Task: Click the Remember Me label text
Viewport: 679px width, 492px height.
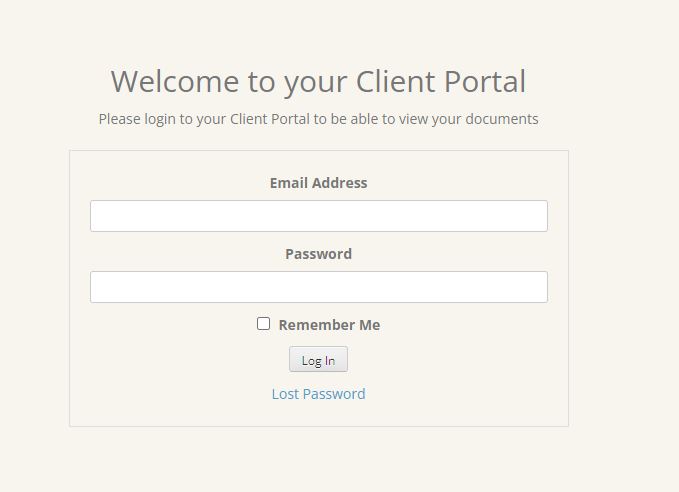Action: tap(329, 325)
